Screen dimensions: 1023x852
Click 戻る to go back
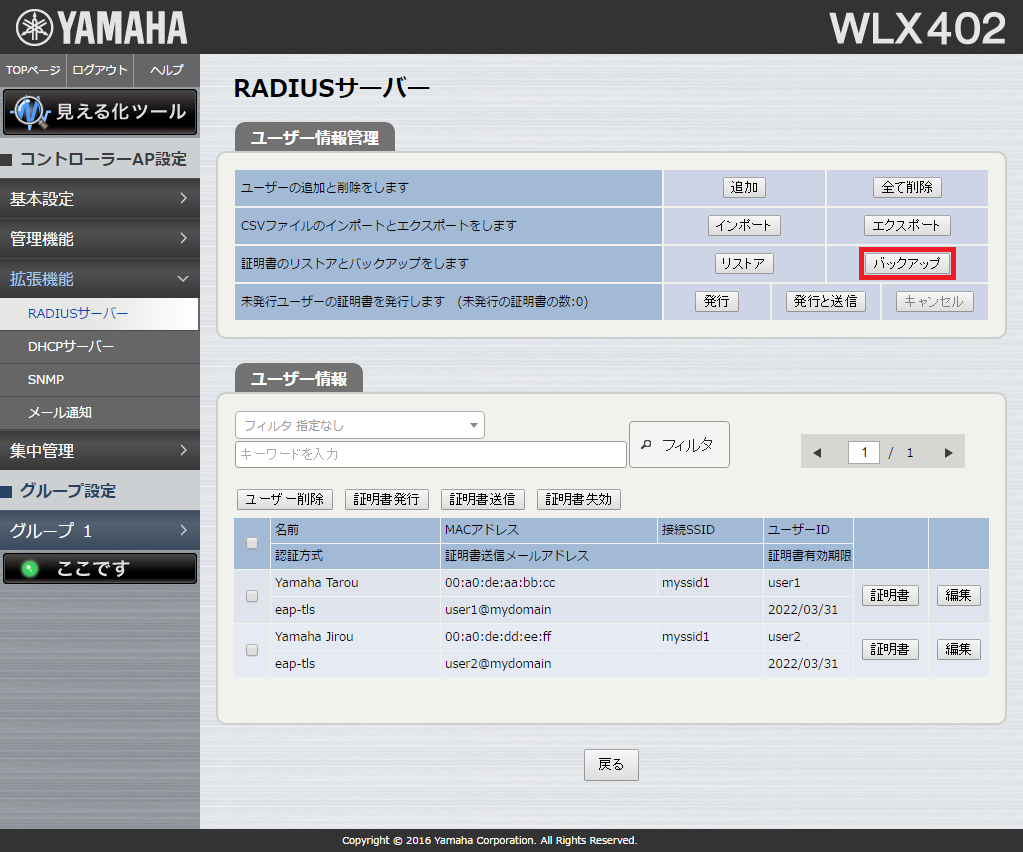[x=610, y=764]
